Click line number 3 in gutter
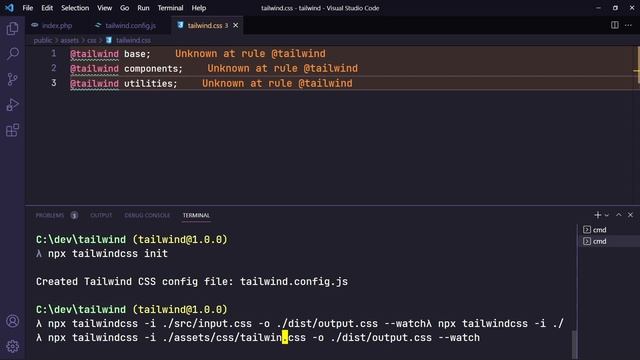640x360 pixels. (53, 83)
